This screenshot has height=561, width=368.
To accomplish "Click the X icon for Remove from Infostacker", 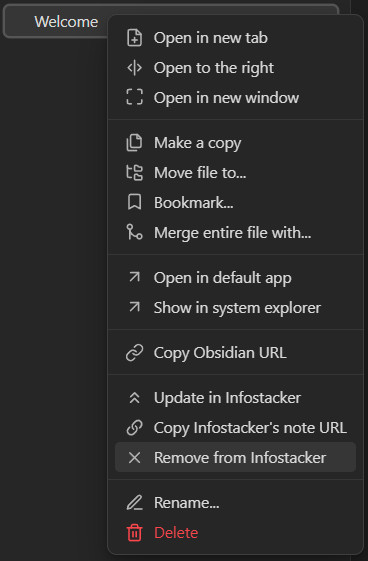I will click(134, 458).
